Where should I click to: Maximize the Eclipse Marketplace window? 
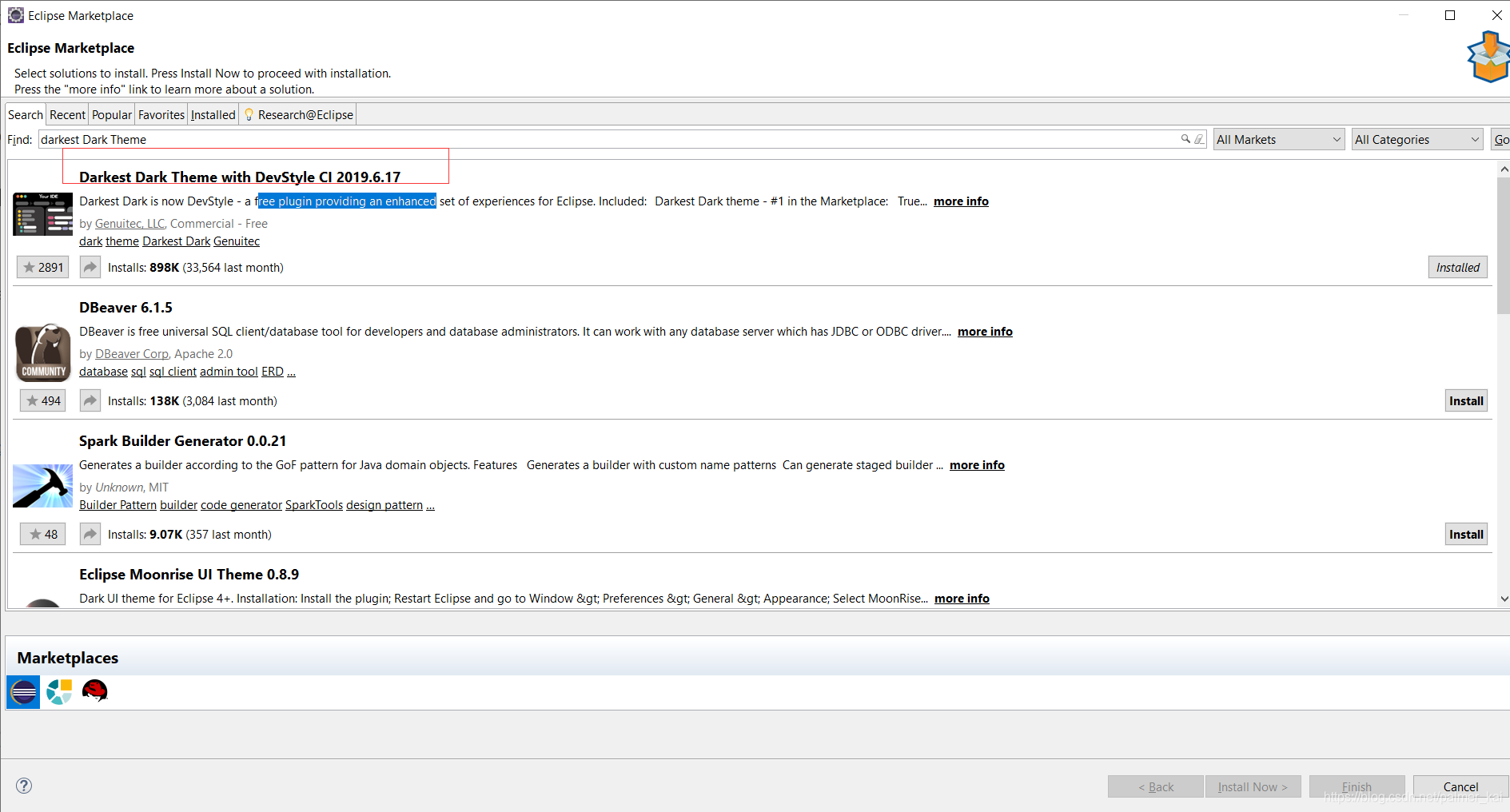tap(1450, 15)
